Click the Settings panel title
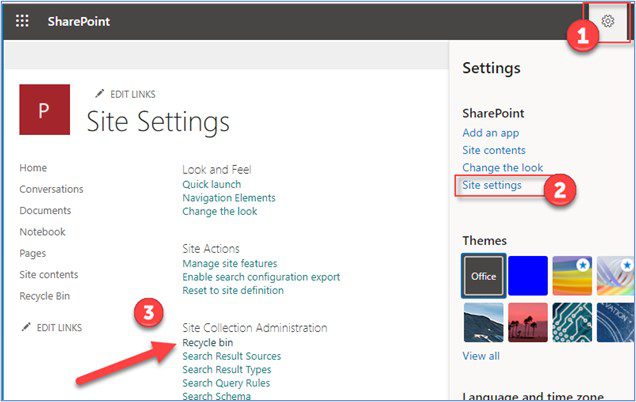636x402 pixels. point(491,68)
